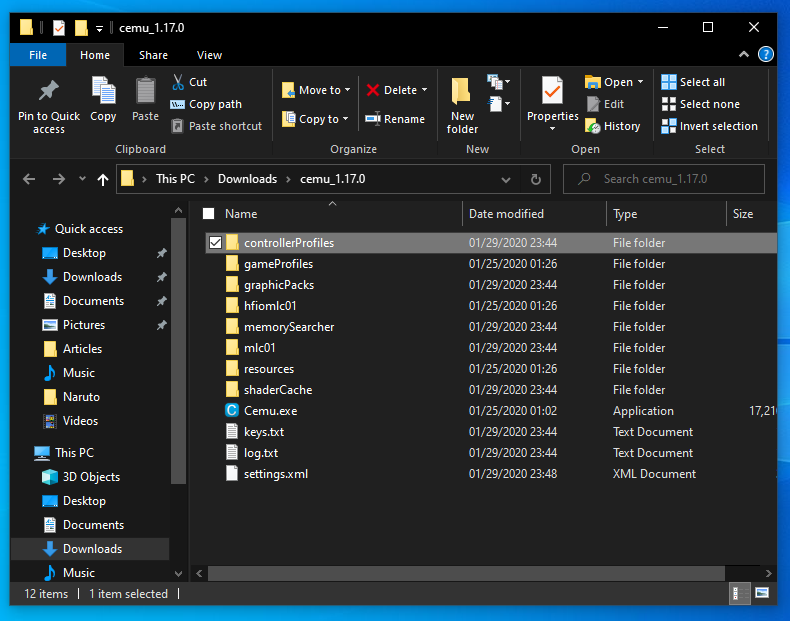Click the Paste shortcut icon
Viewport: 790px width, 621px height.
[x=177, y=126]
